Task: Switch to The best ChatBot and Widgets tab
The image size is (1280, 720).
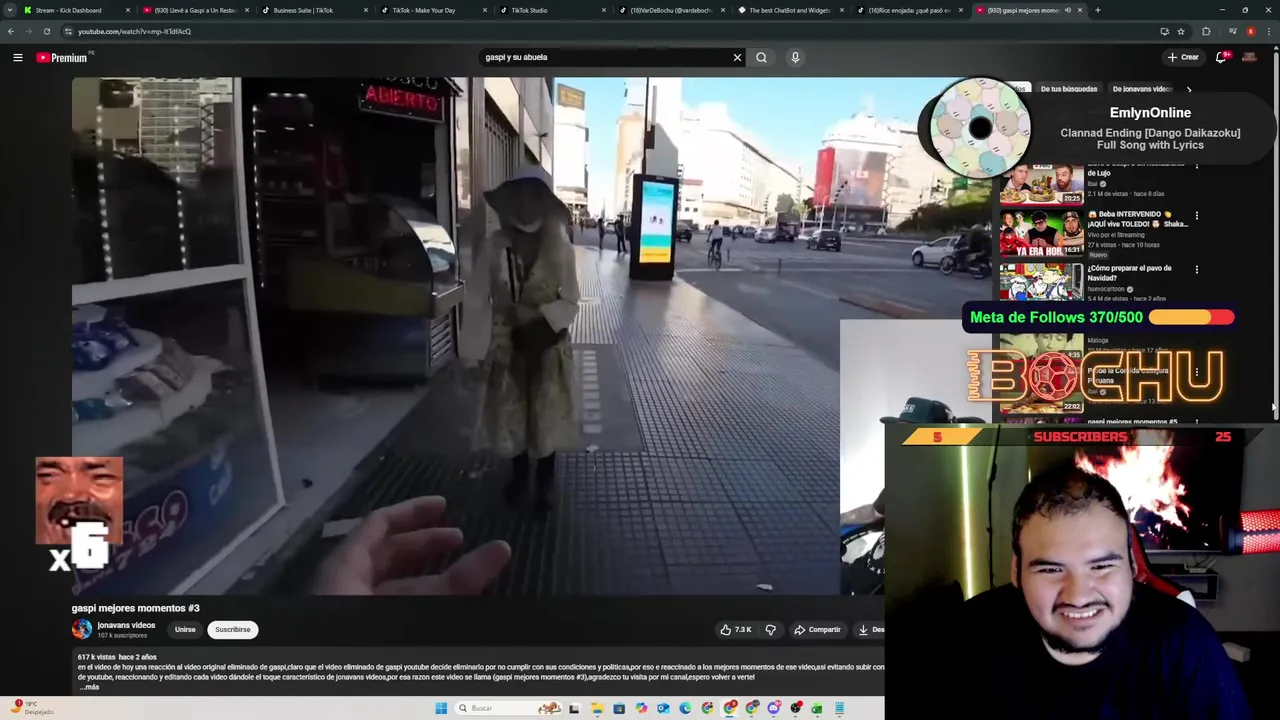Action: pos(790,10)
